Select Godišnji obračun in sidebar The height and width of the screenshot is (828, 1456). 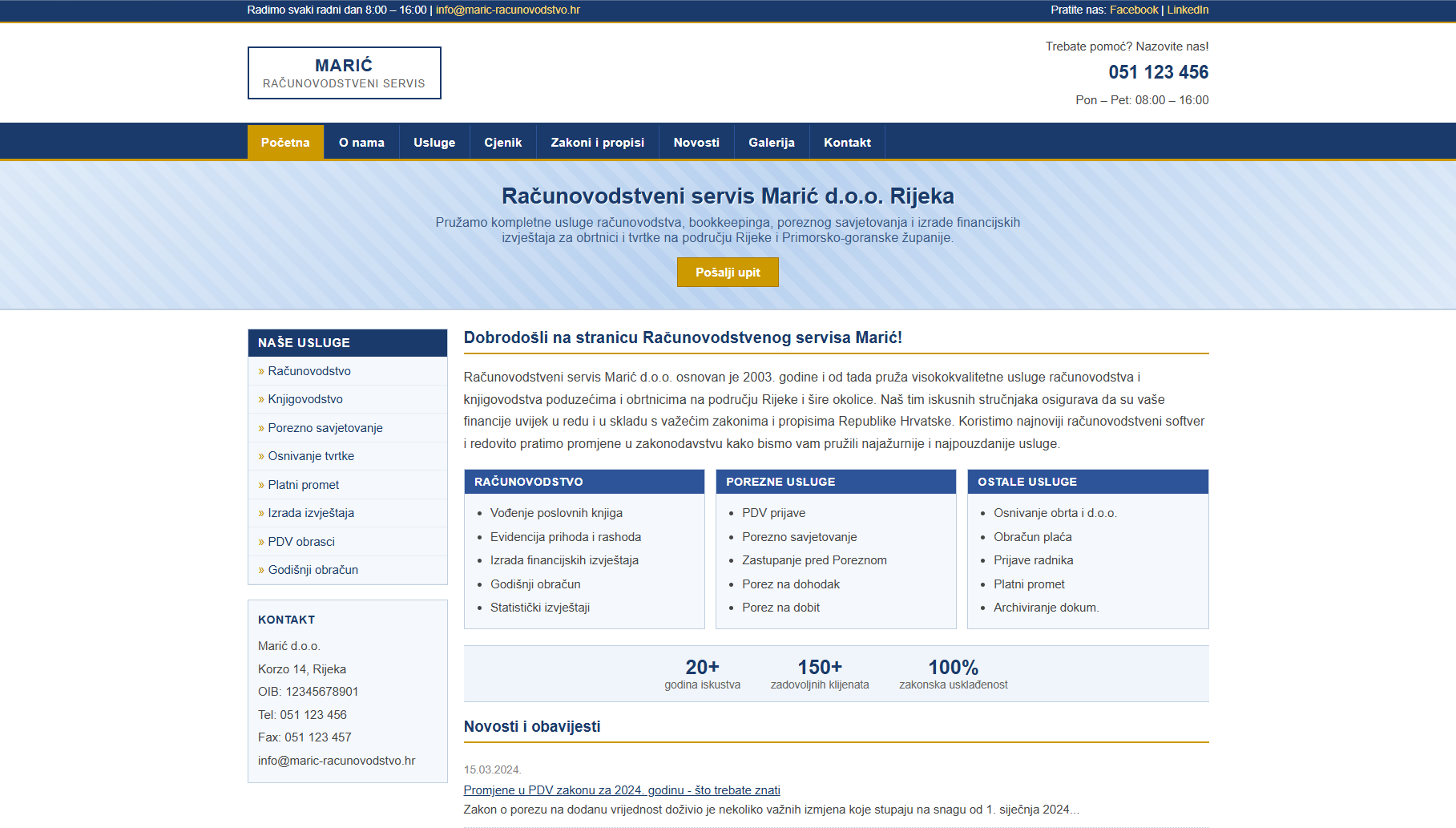348,570
